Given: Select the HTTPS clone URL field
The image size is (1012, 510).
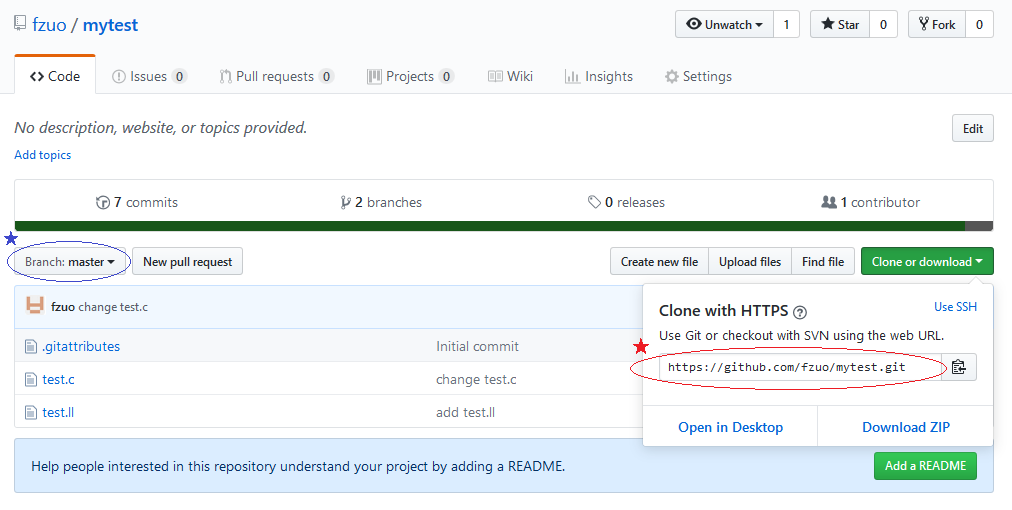Looking at the screenshot, I should pos(800,367).
